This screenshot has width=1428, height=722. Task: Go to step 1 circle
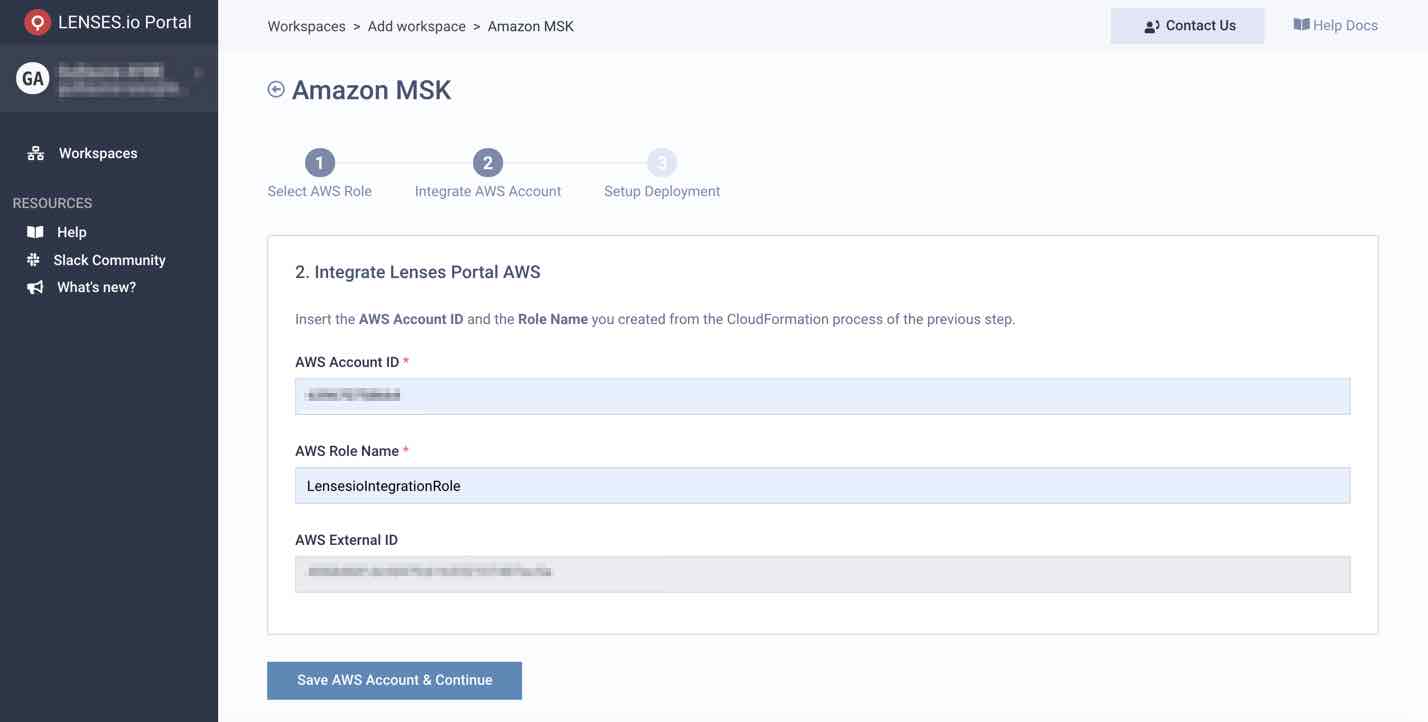coord(319,163)
